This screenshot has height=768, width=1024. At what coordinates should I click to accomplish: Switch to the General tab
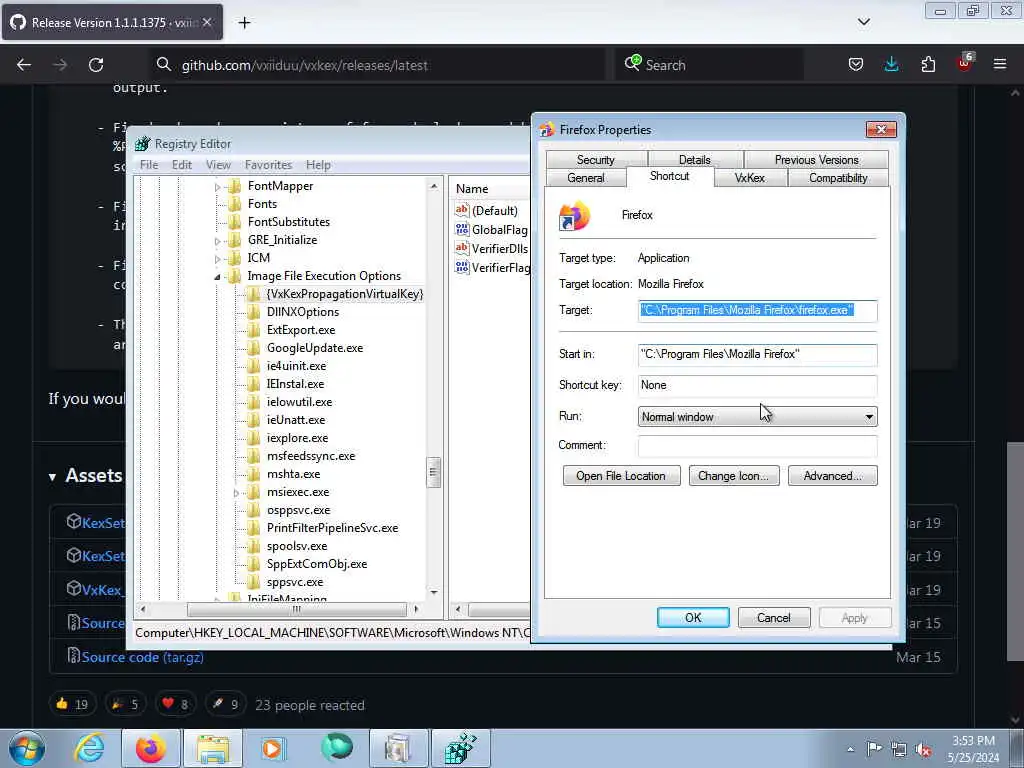586,178
